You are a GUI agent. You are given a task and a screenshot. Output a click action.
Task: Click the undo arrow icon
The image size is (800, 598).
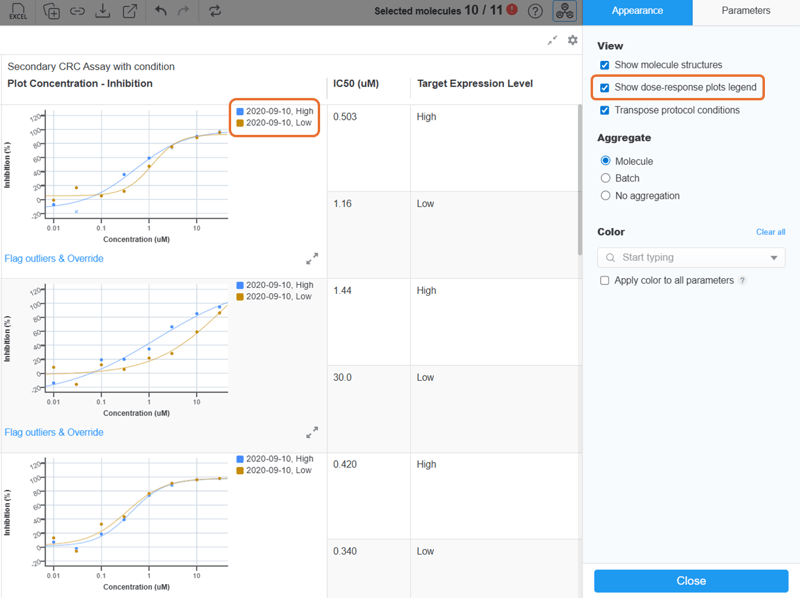point(161,12)
